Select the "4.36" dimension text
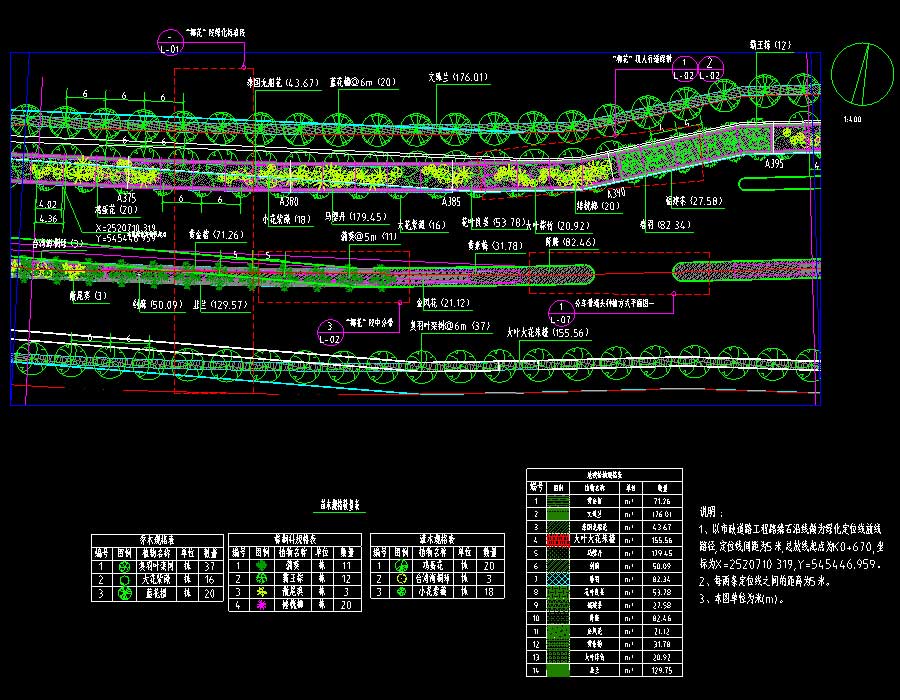 point(48,219)
